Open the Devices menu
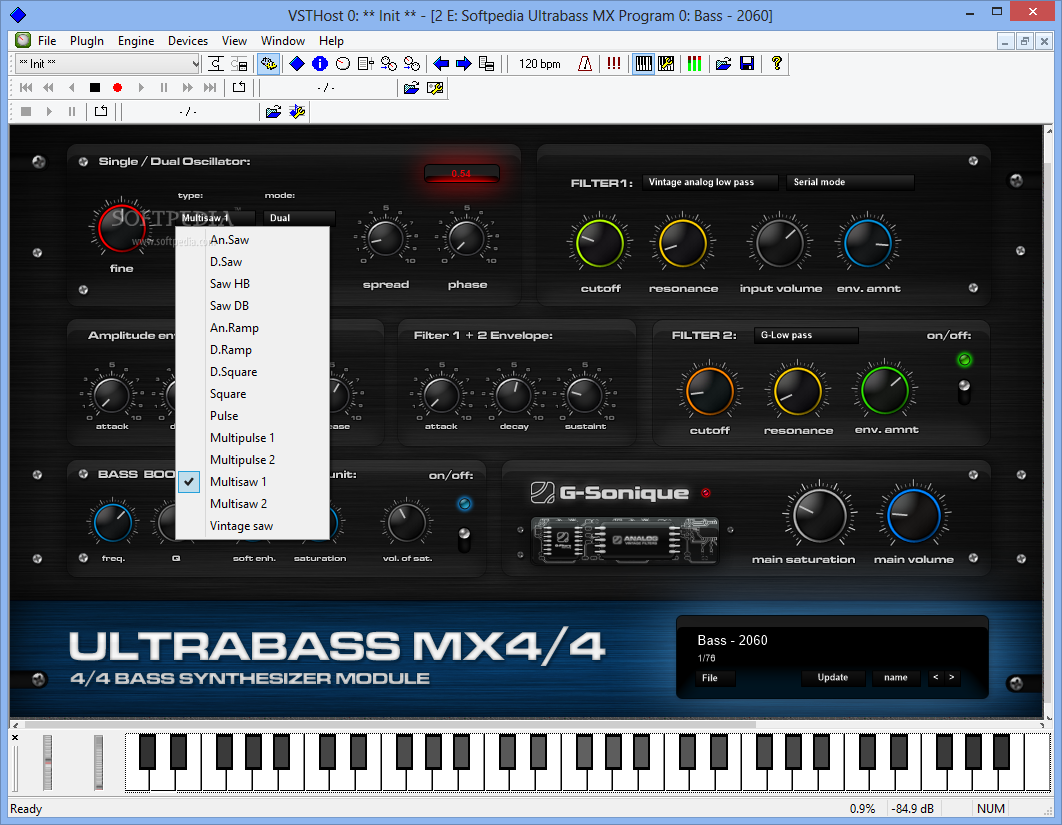The width and height of the screenshot is (1062, 825). (x=188, y=41)
